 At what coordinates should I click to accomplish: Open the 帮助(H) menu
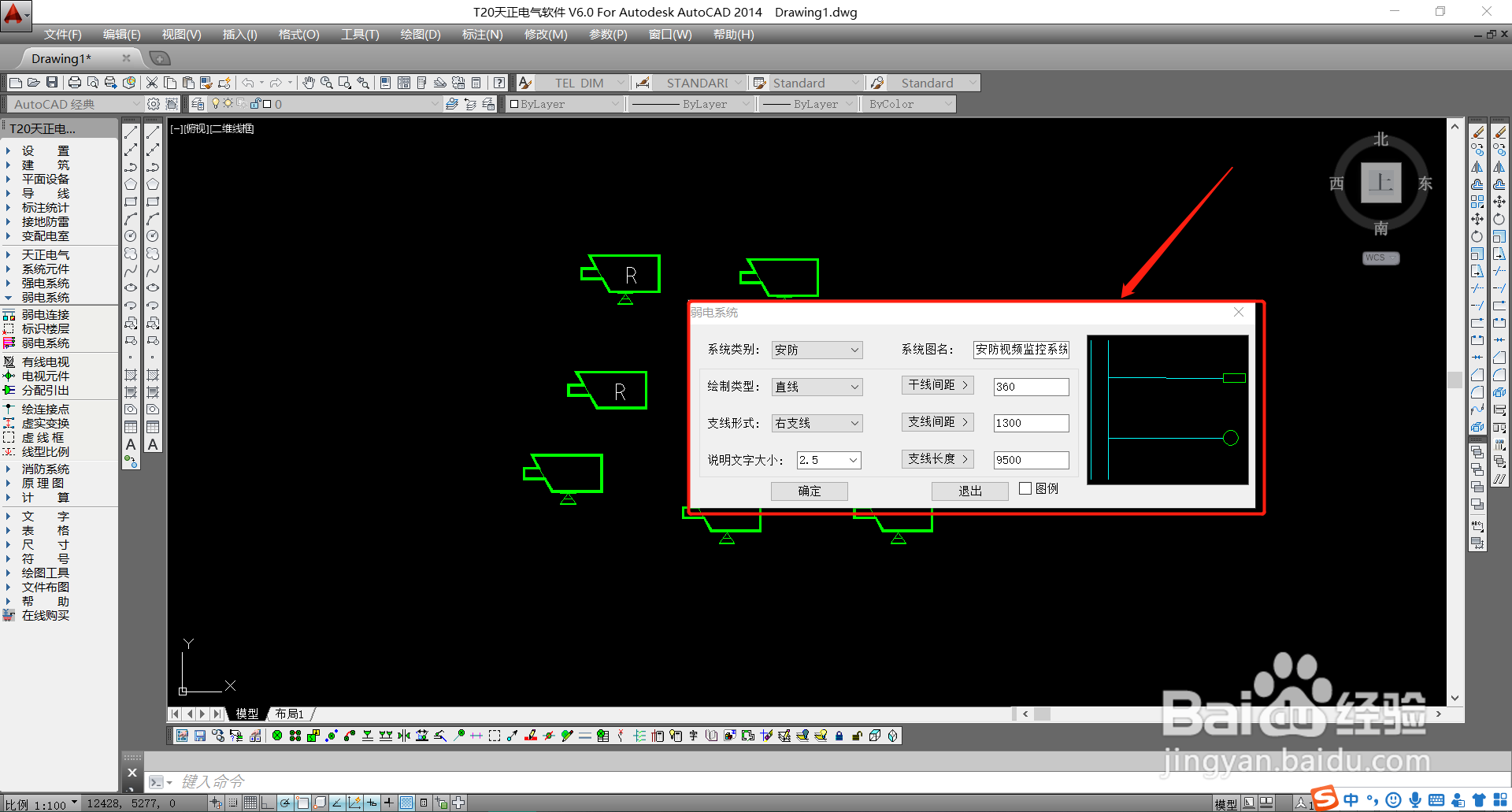733,35
